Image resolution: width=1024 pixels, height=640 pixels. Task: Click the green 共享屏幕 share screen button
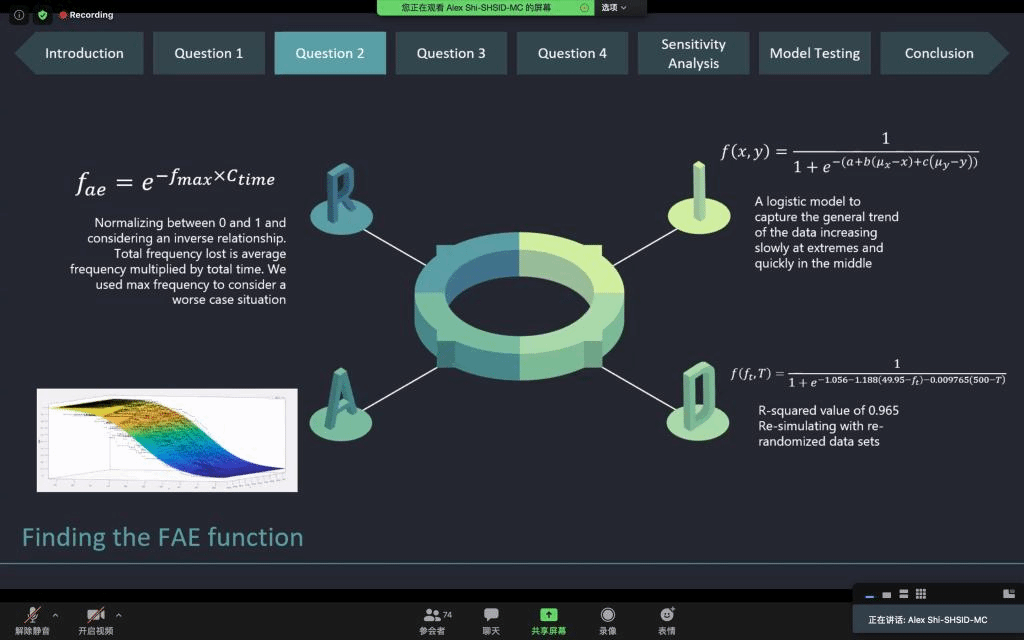click(x=549, y=620)
